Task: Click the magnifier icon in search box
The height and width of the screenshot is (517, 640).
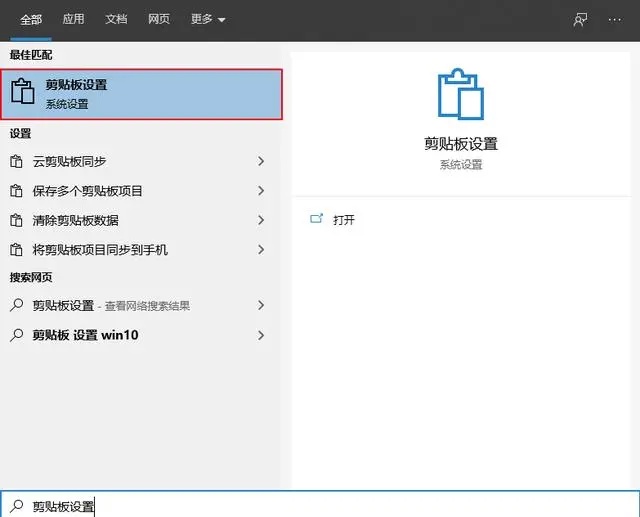Action: click(16, 506)
